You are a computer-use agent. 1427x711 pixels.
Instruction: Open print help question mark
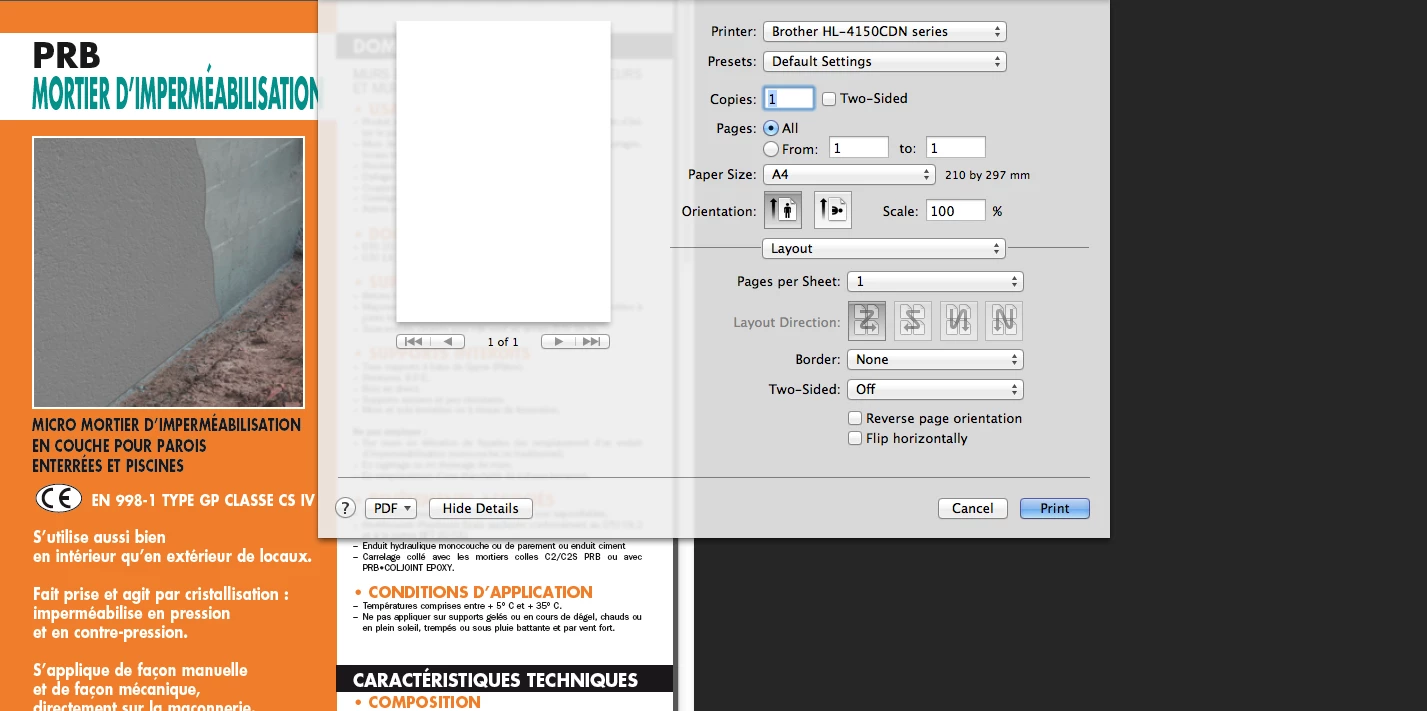pyautogui.click(x=345, y=508)
